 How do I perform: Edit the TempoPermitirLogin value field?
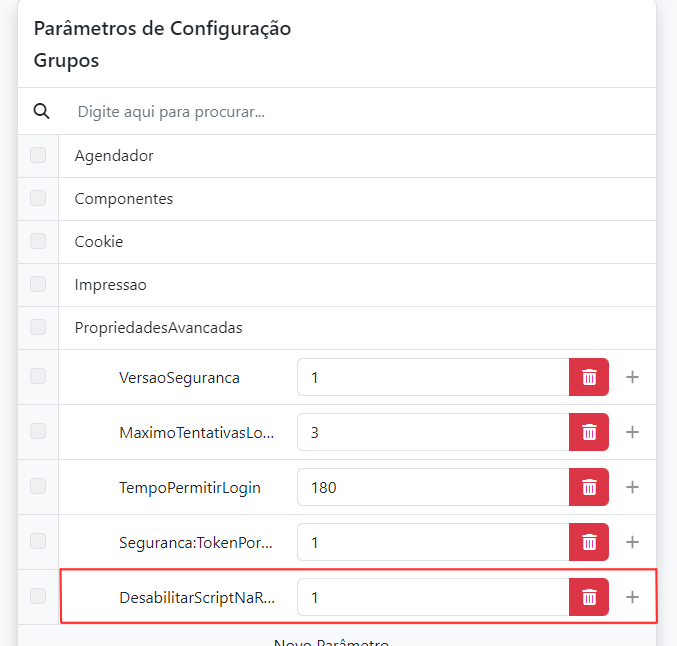432,487
